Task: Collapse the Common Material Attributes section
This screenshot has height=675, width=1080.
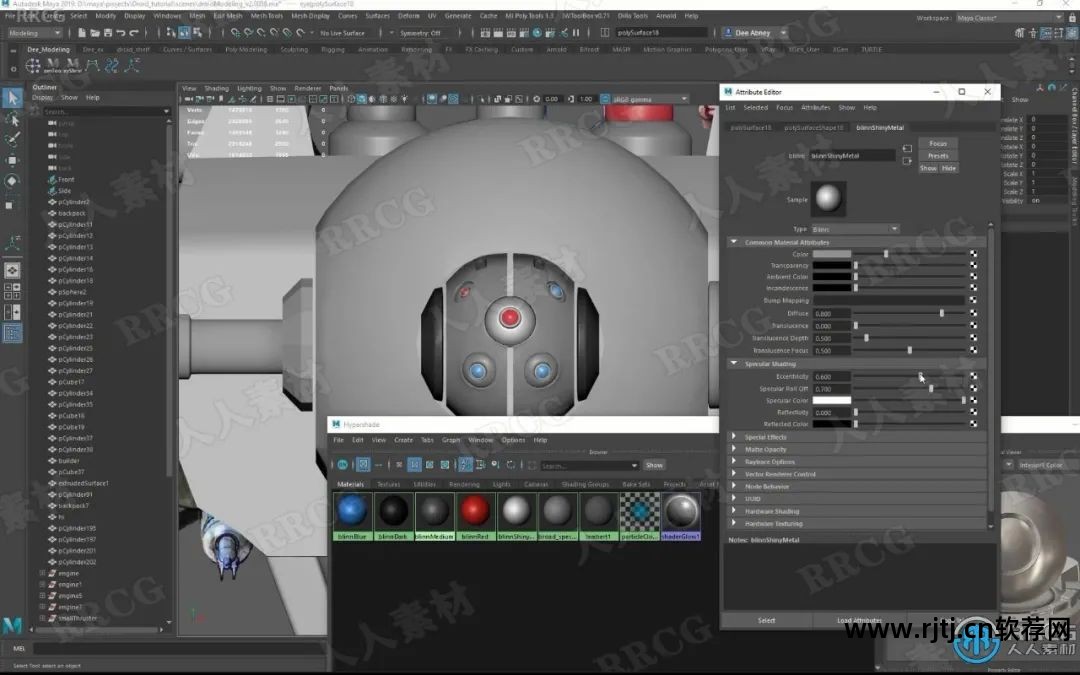Action: click(734, 242)
